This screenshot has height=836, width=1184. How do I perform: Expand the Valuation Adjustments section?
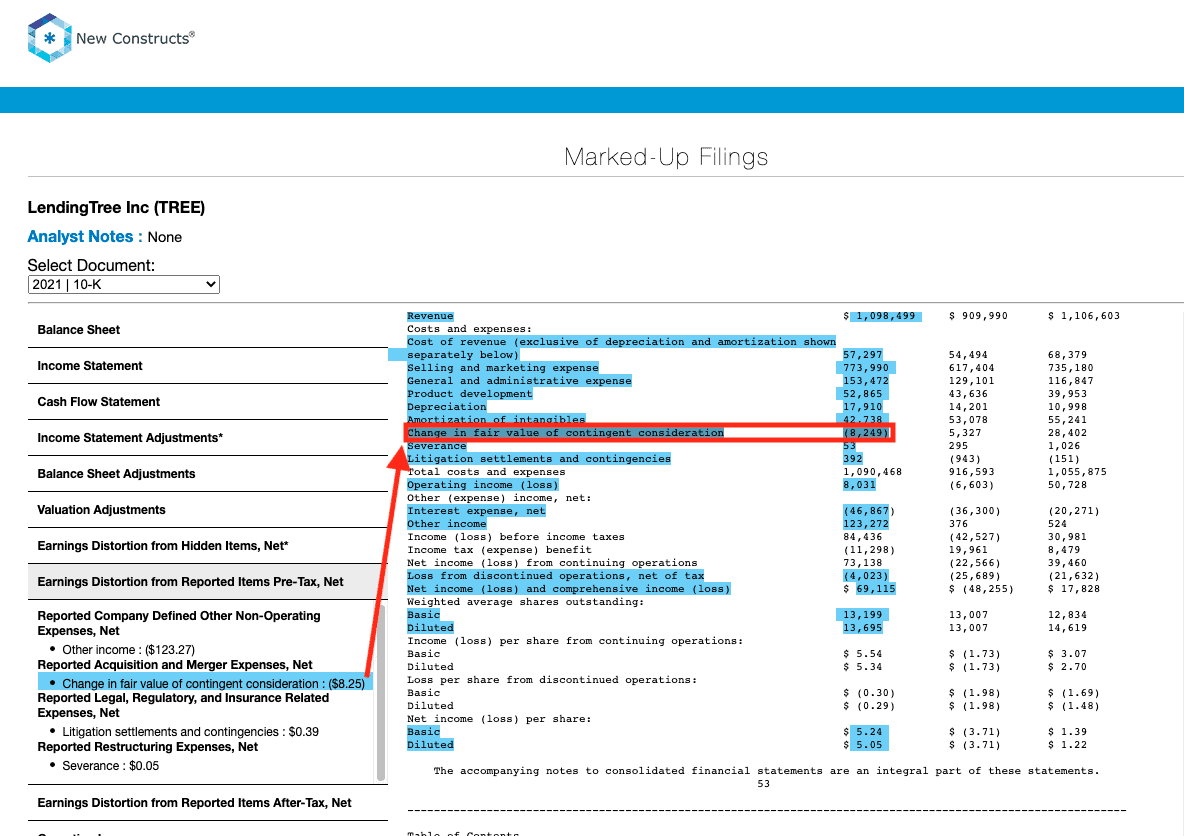tap(208, 510)
